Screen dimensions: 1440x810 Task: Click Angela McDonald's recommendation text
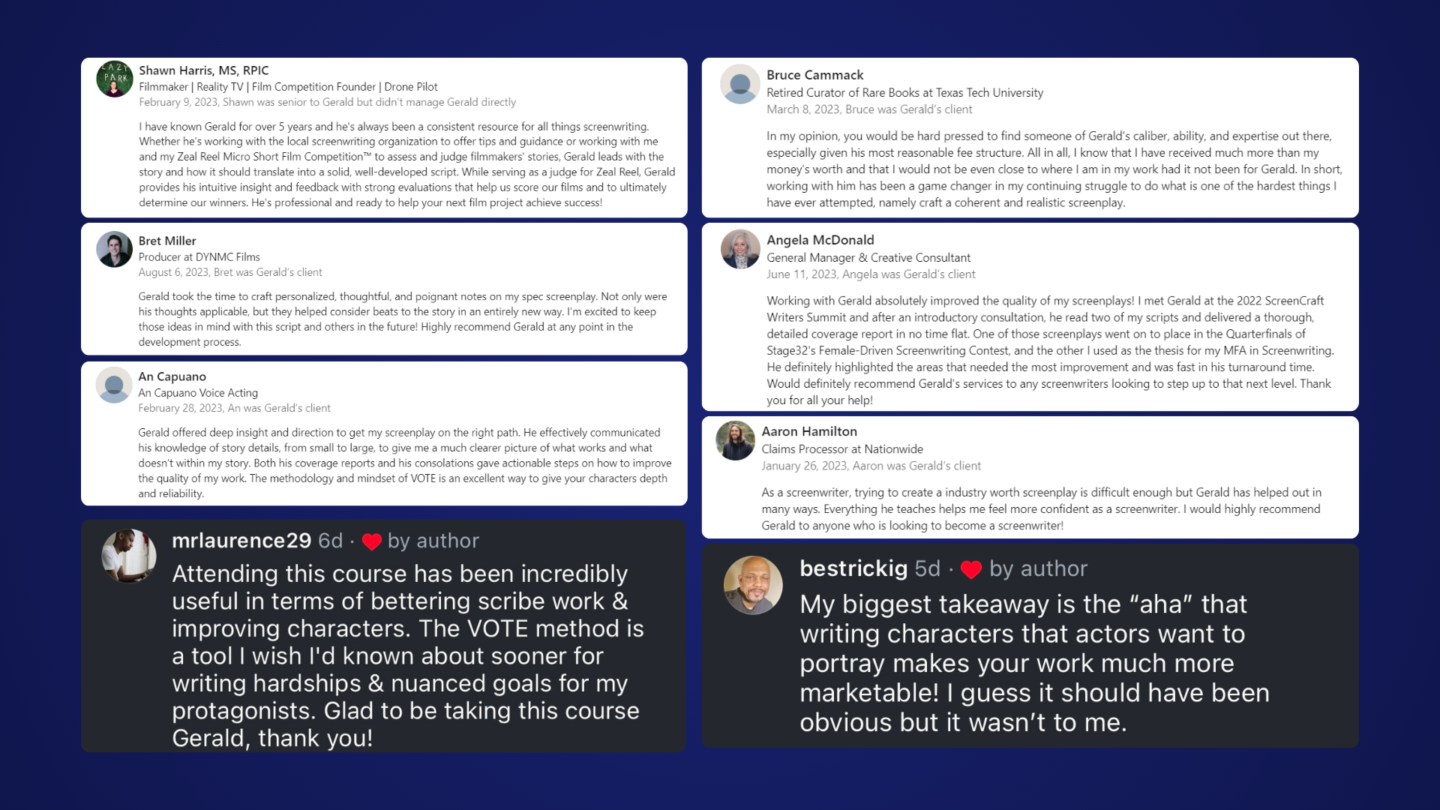click(x=1050, y=350)
